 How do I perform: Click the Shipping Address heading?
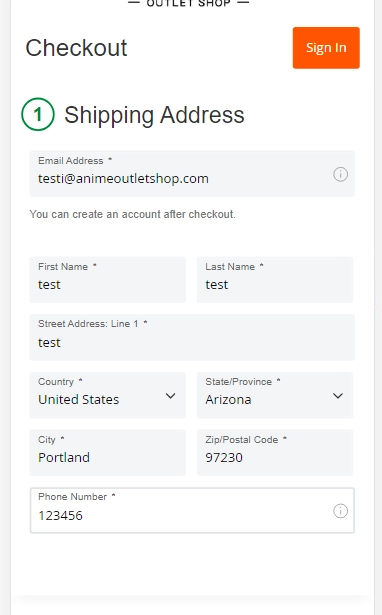coord(154,115)
